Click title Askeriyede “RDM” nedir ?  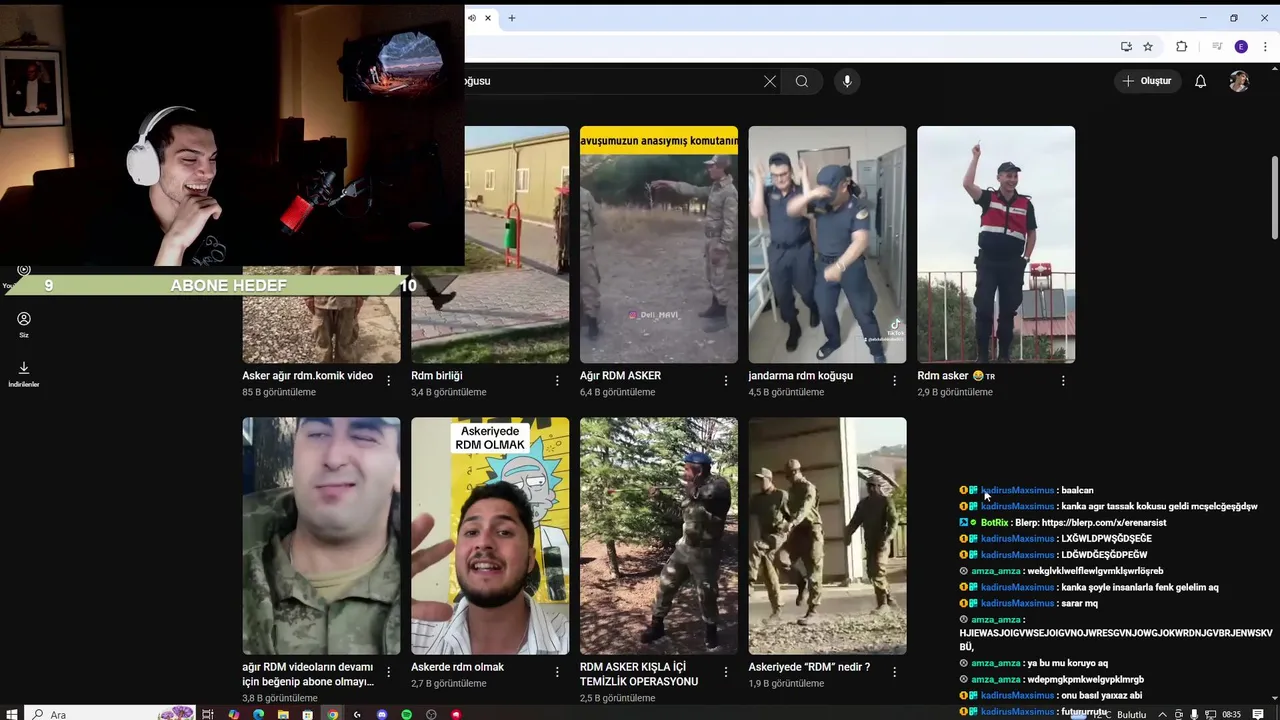809,667
